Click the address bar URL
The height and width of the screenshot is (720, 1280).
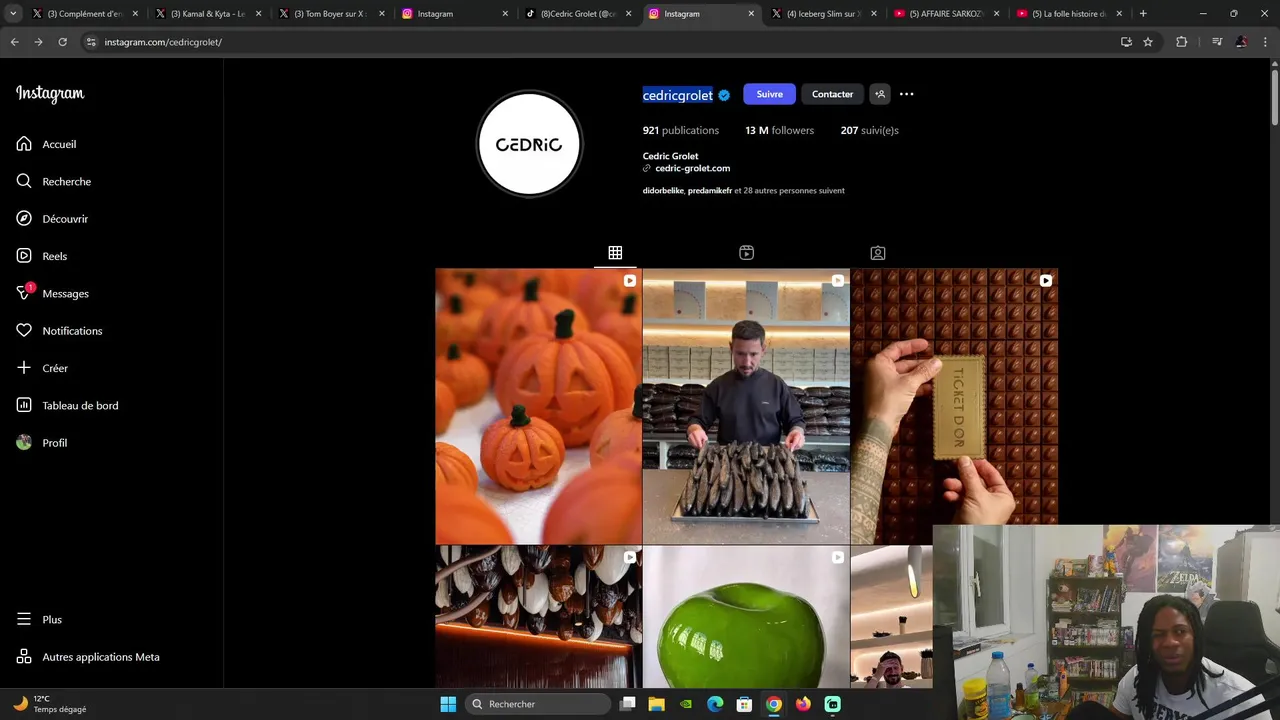point(163,42)
